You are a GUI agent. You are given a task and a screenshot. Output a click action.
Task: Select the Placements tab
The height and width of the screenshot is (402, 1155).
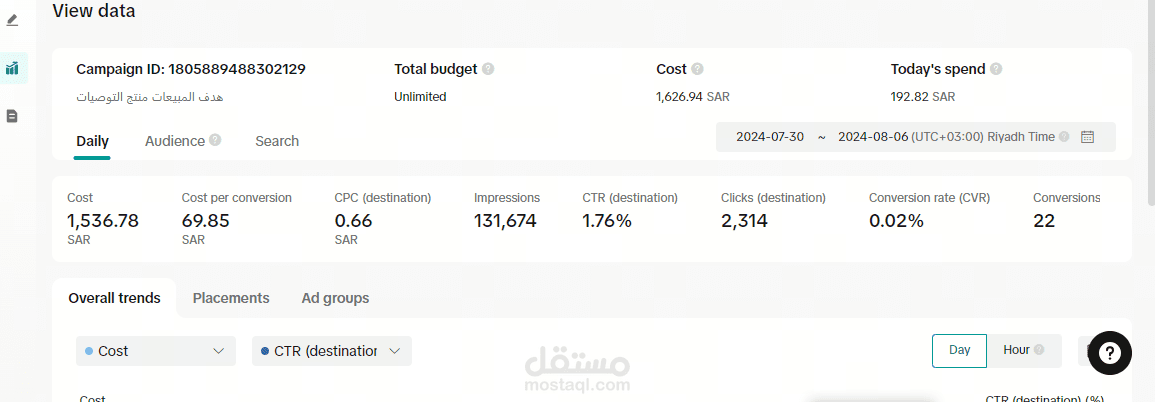[231, 298]
